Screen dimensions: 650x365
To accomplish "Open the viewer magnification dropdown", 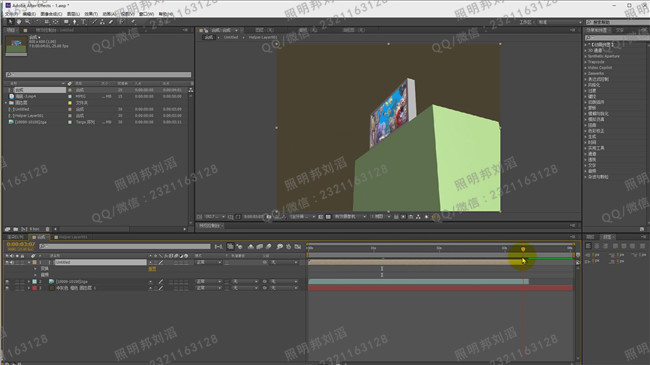I will pyautogui.click(x=215, y=217).
